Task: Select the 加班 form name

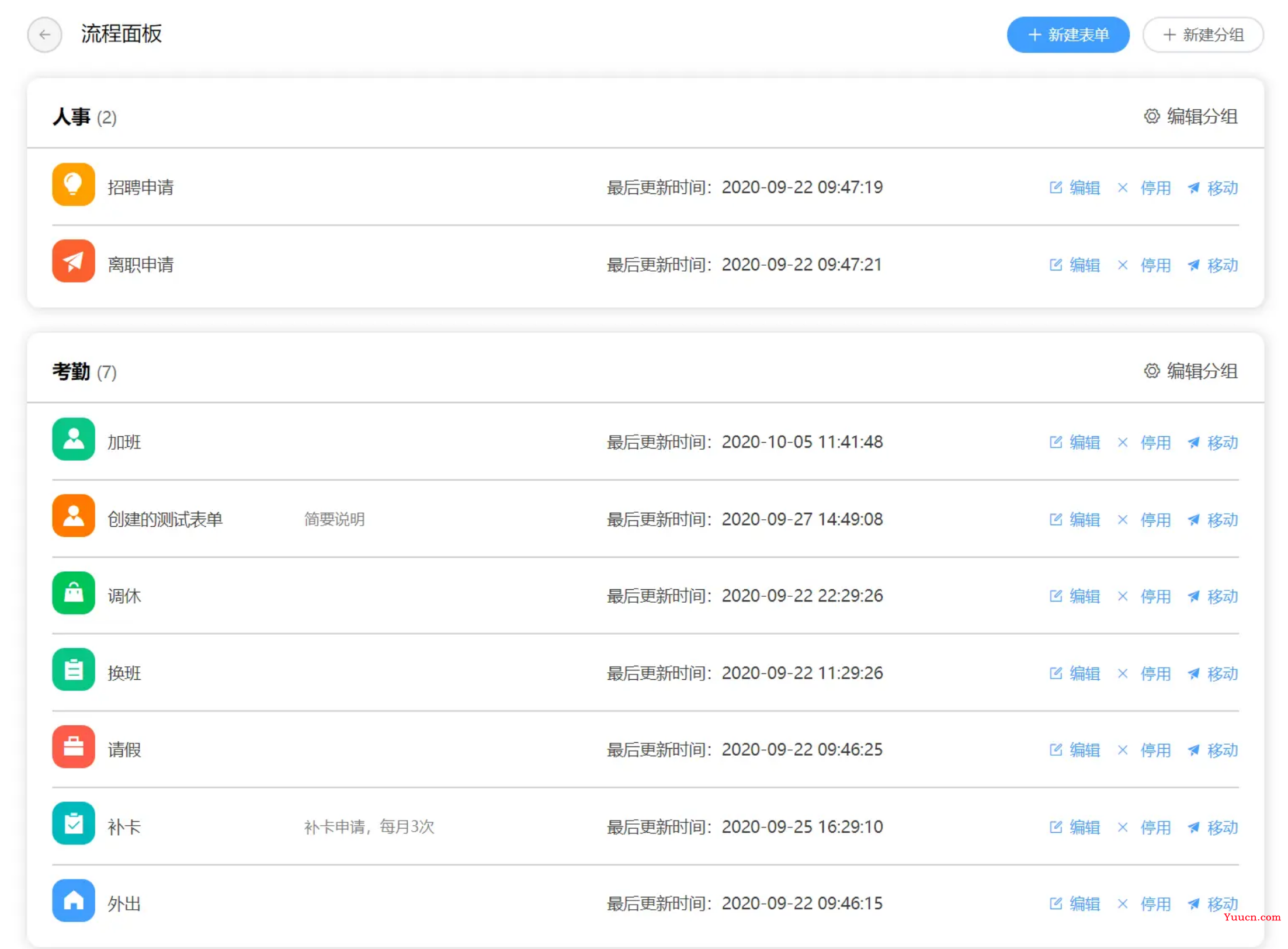Action: point(124,442)
